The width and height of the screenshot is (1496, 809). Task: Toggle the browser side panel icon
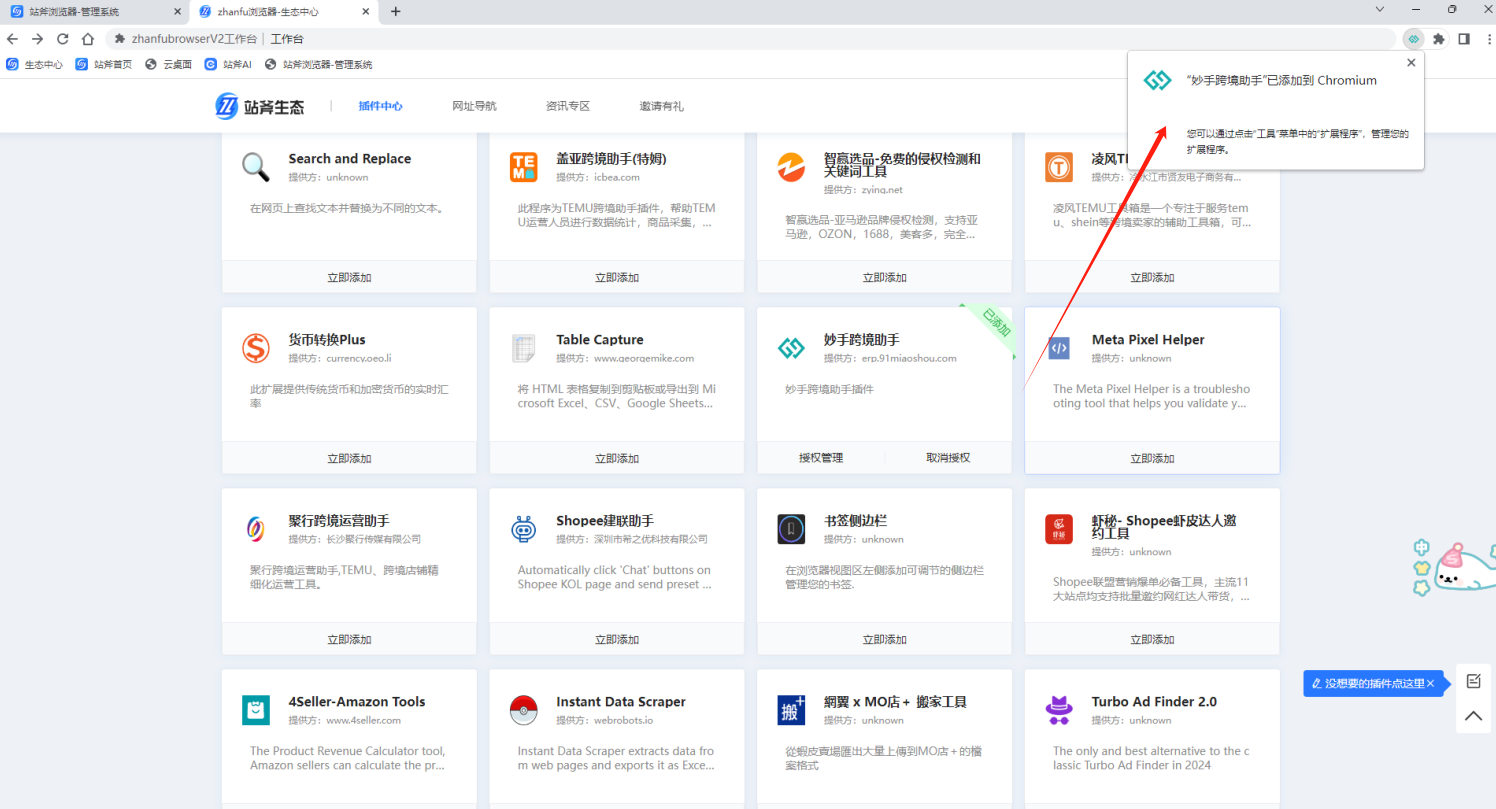point(1464,39)
